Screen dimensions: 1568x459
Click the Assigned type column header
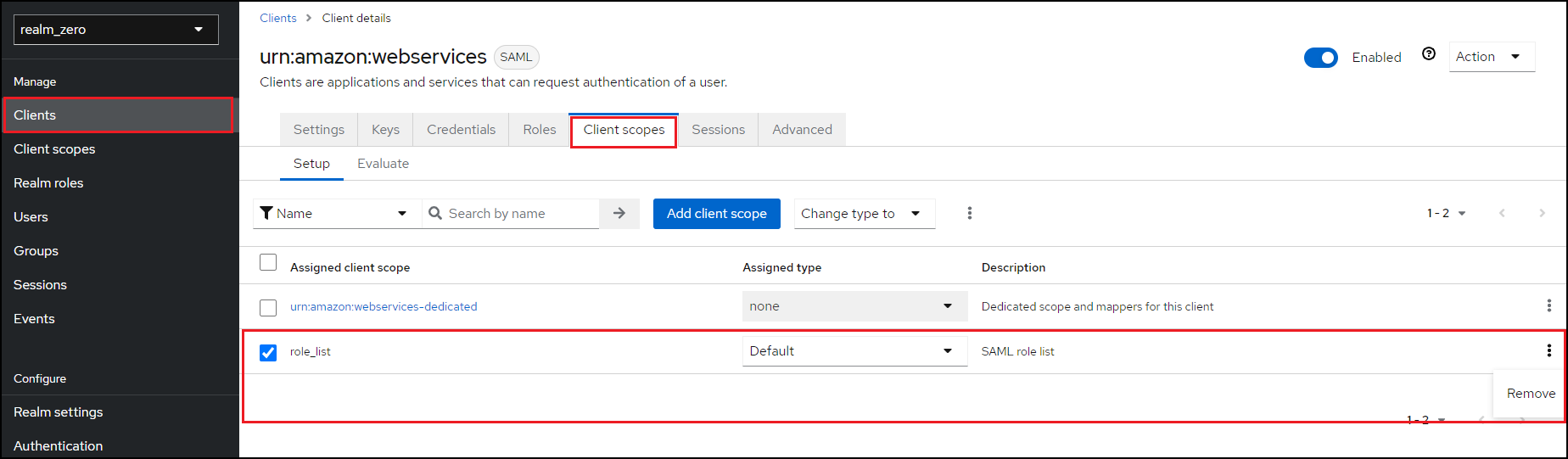tap(781, 267)
